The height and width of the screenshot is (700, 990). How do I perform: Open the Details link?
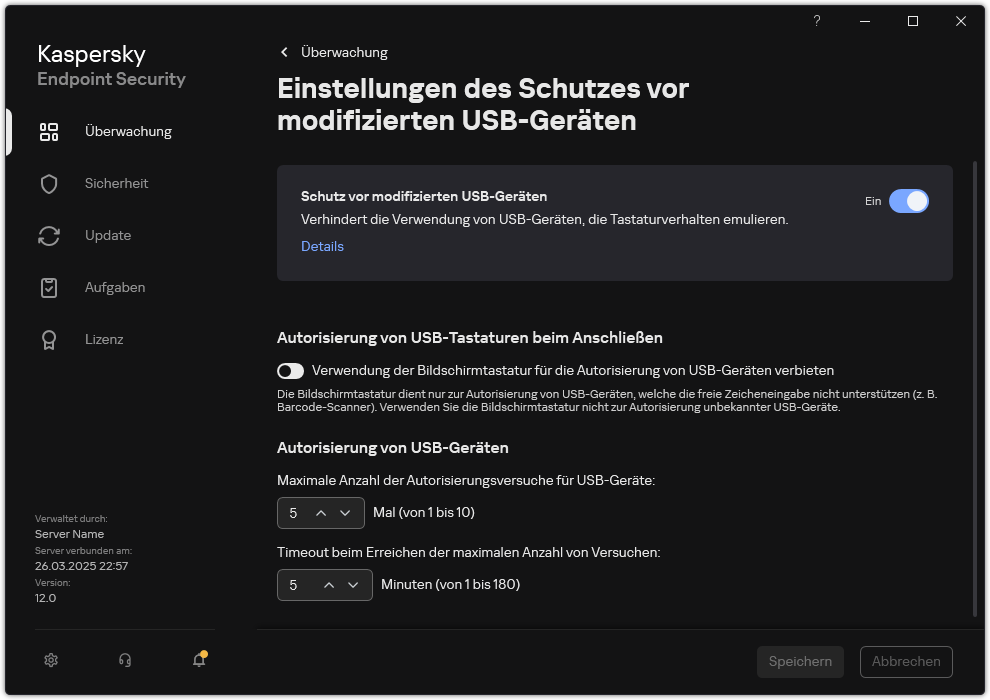[x=322, y=246]
